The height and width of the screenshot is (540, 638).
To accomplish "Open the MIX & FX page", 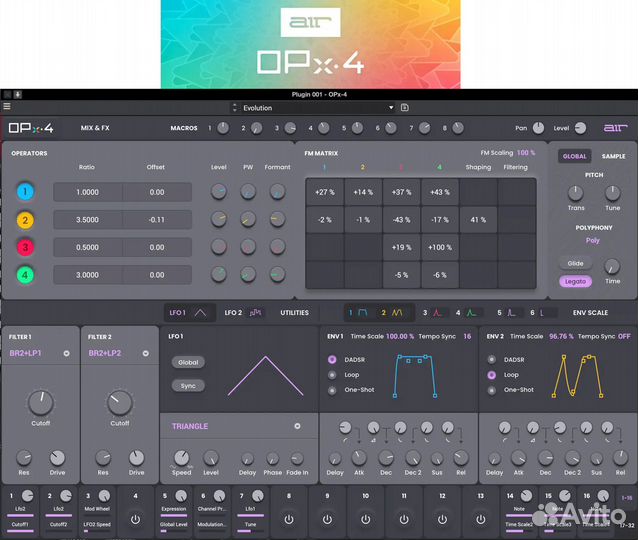I will point(95,128).
